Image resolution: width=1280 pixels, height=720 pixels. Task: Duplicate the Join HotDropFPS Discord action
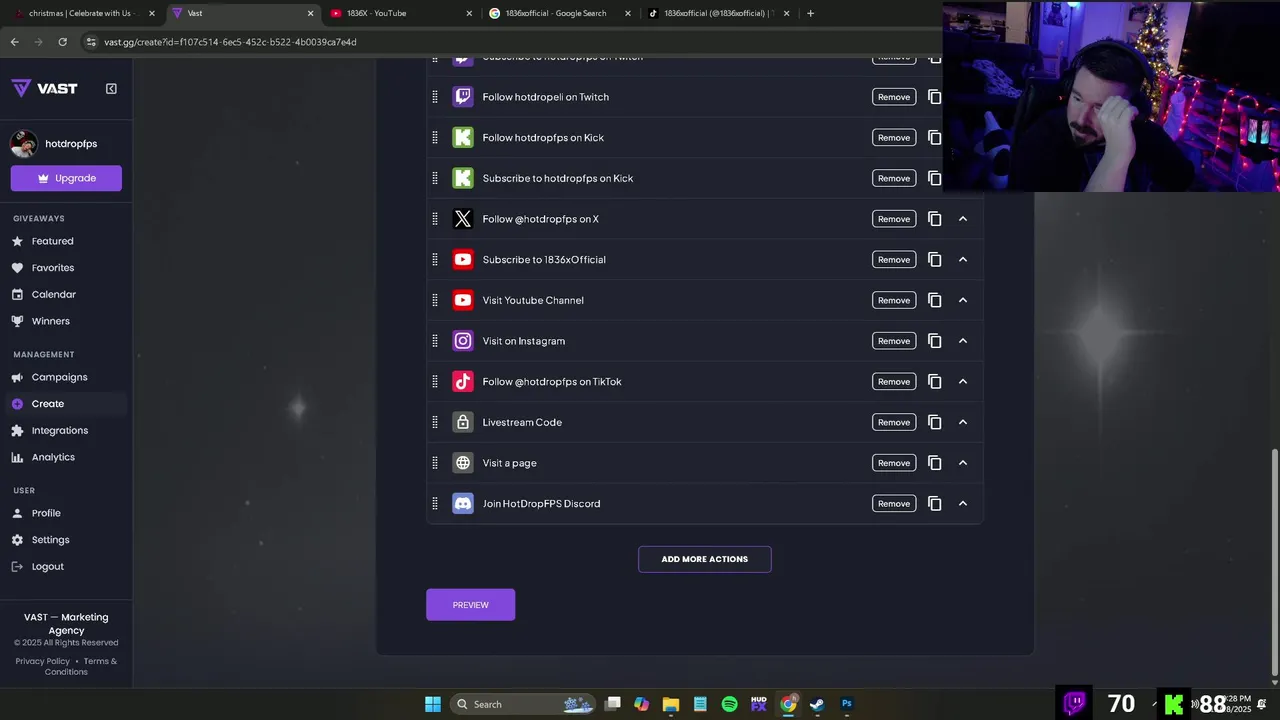(x=934, y=503)
